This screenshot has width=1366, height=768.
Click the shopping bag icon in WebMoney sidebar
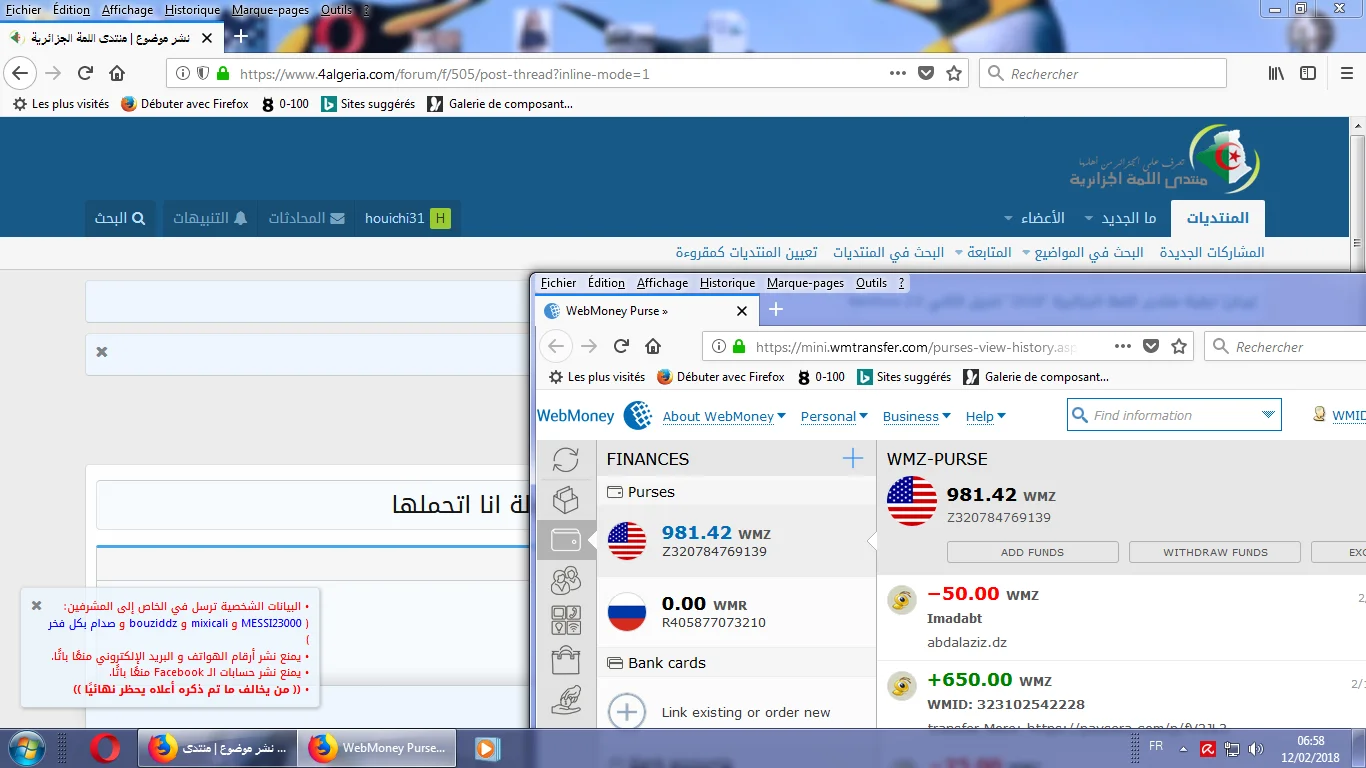click(566, 661)
